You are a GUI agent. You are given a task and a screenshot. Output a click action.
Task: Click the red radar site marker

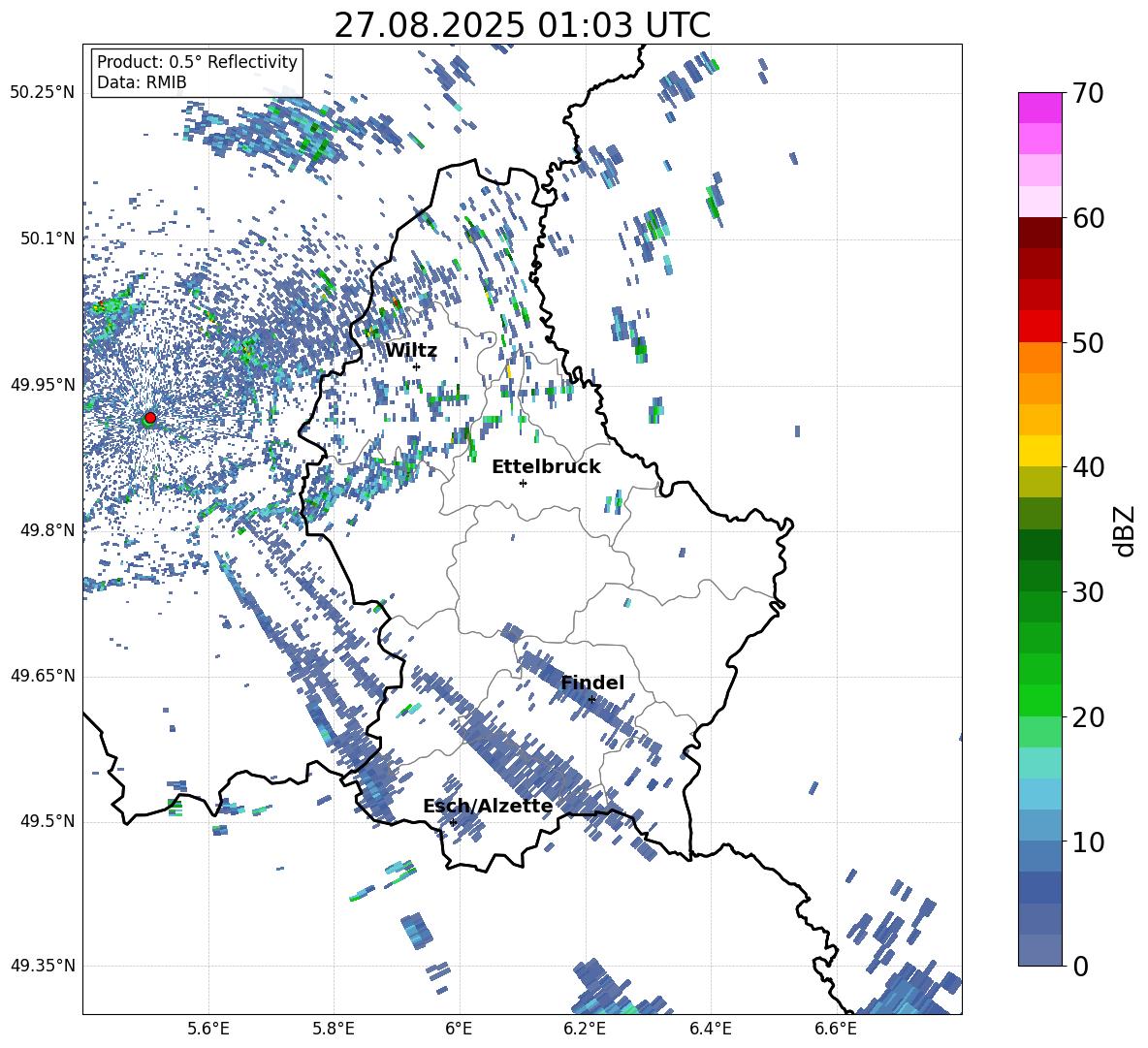point(150,417)
